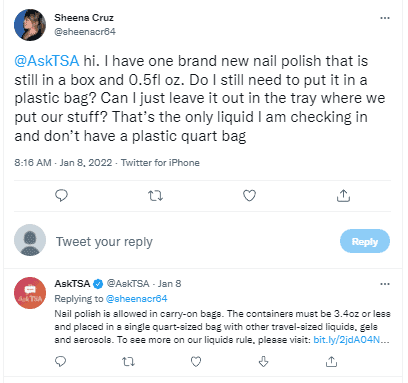
Task: Click the reply icon under AskTSA's reply
Action: [60, 362]
